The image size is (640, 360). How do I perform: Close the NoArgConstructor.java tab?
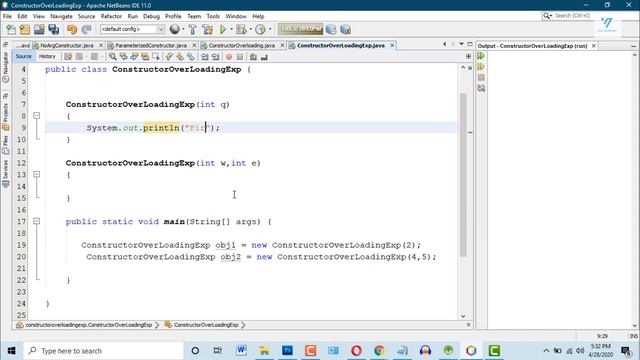tap(101, 45)
